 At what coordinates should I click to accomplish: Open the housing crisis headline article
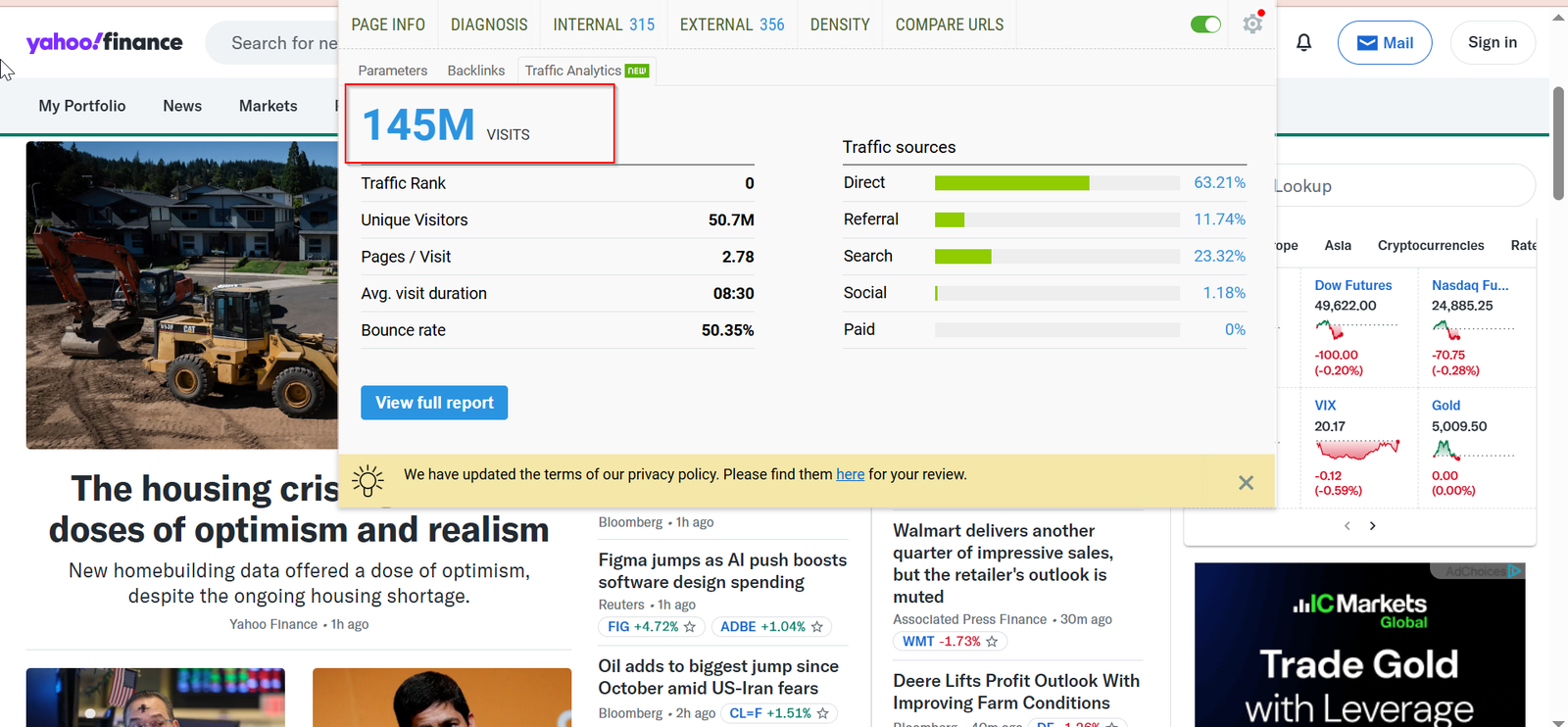click(x=299, y=509)
